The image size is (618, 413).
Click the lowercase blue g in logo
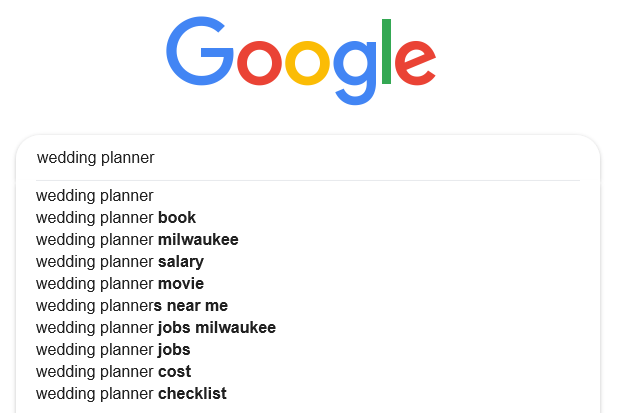click(355, 73)
